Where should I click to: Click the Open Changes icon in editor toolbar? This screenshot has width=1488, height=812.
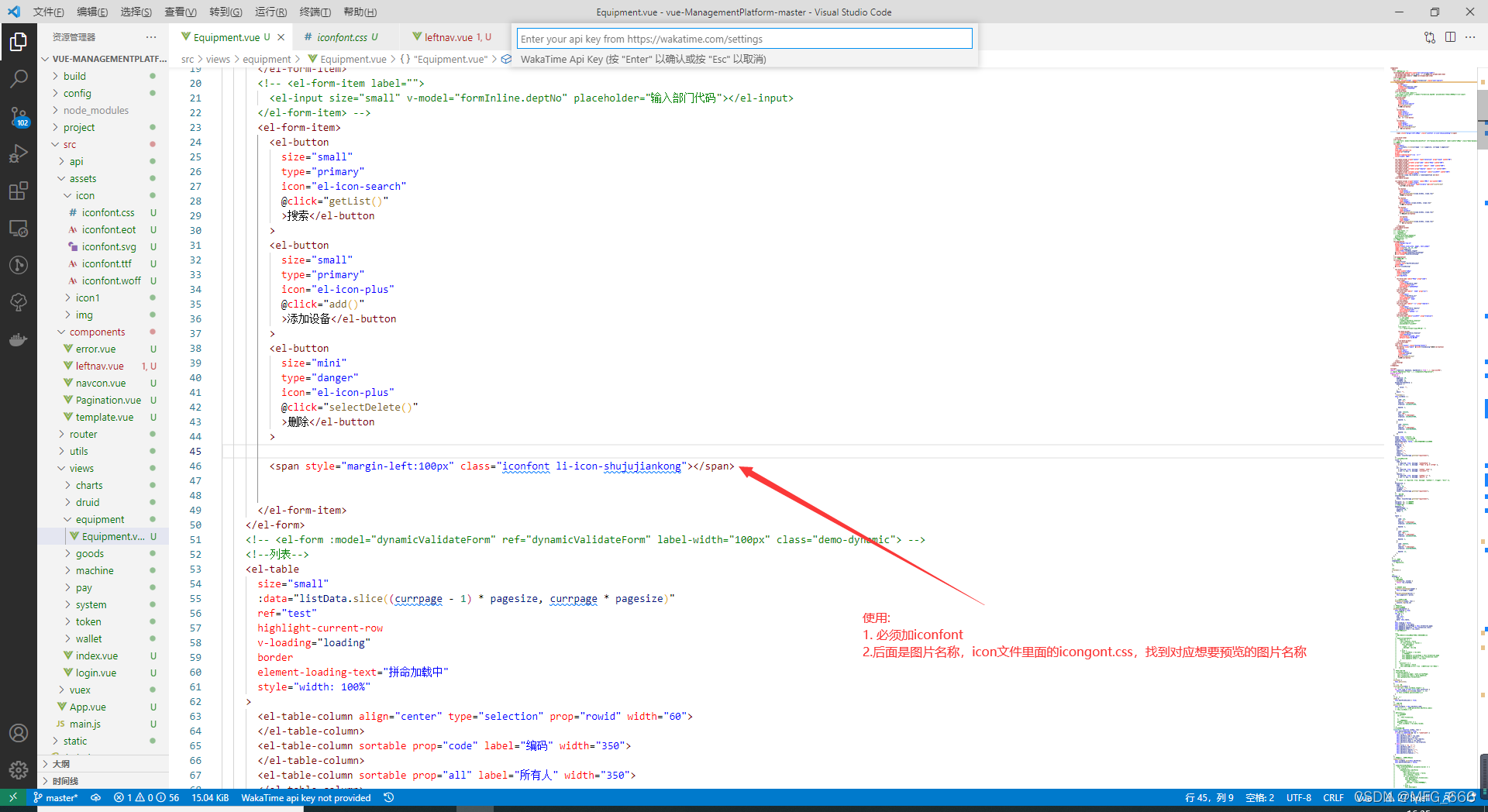pos(1430,37)
